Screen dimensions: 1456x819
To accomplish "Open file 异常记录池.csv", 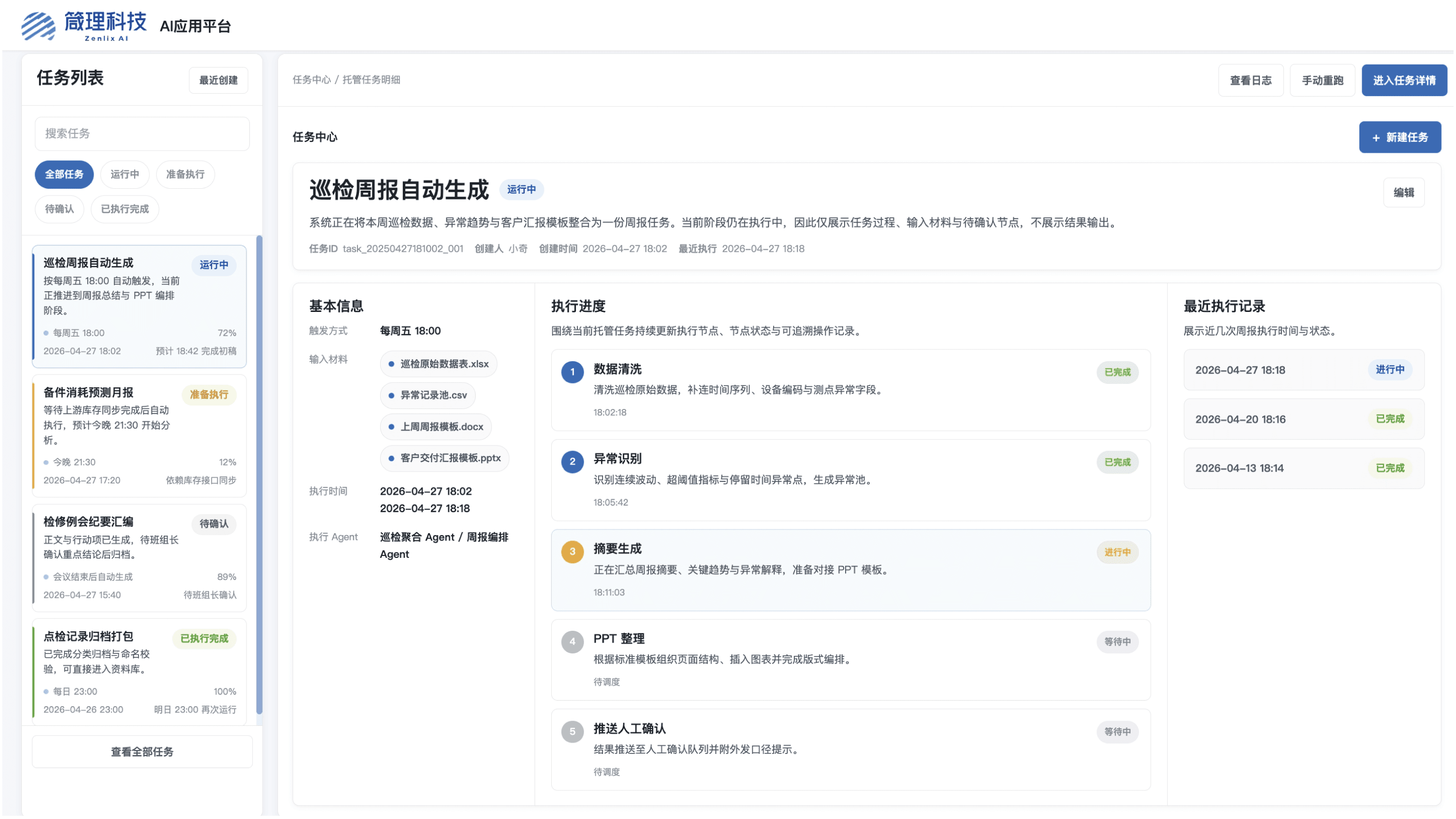I will click(428, 395).
